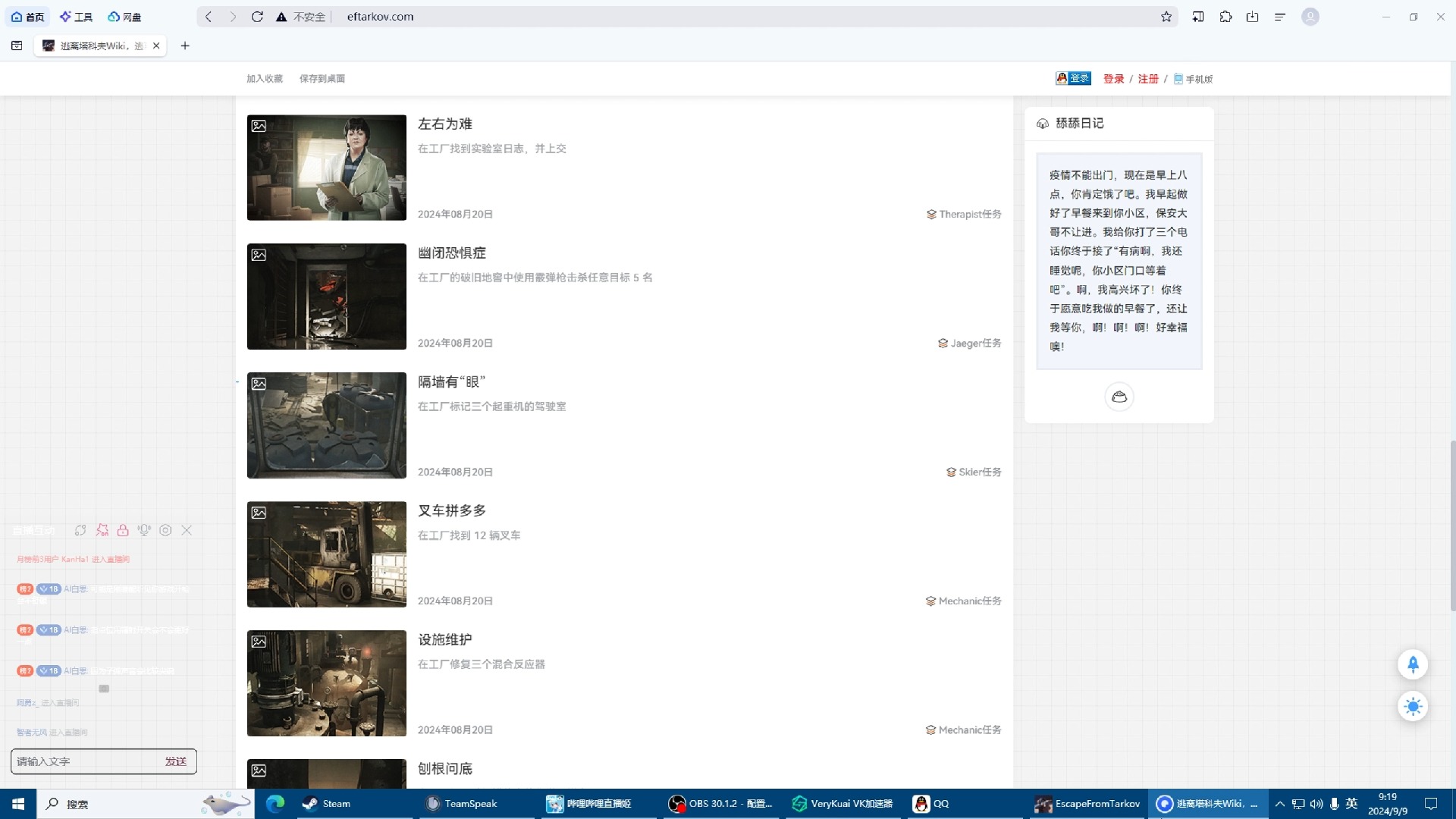Click the red 登录 link
The height and width of the screenshot is (819, 1456).
click(x=1113, y=79)
